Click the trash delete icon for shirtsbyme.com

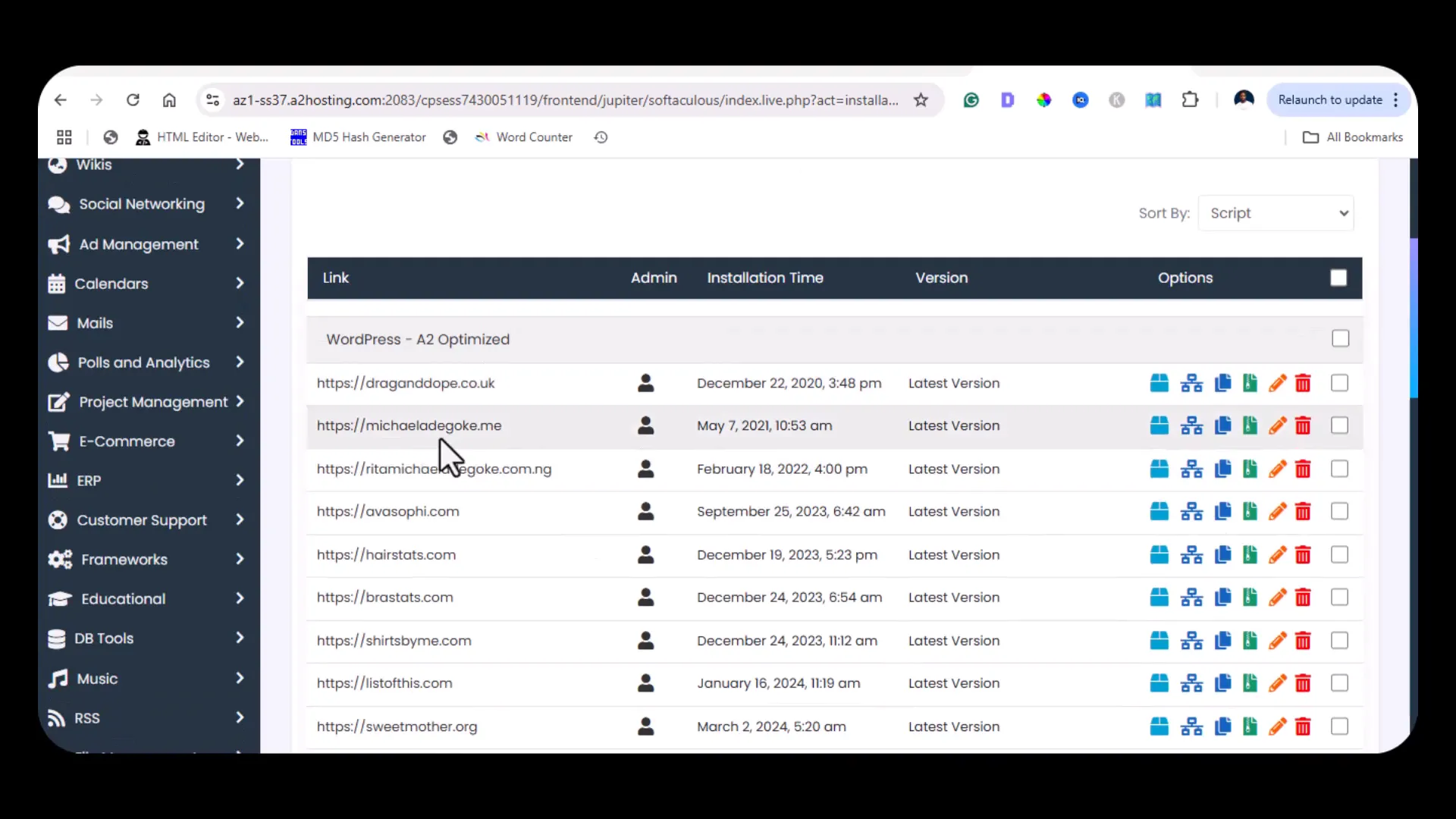click(x=1303, y=641)
